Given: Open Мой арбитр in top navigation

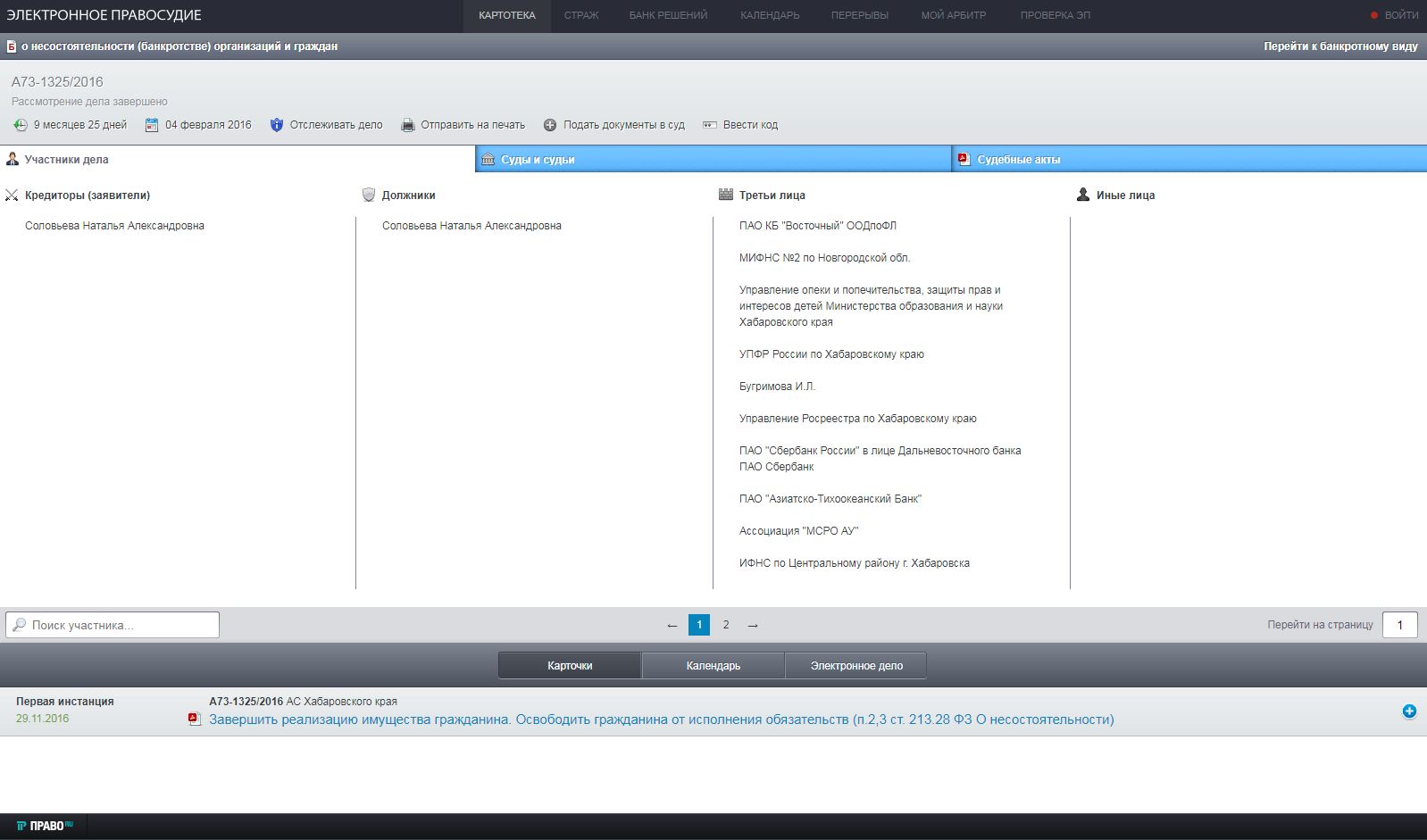Looking at the screenshot, I should tap(954, 15).
